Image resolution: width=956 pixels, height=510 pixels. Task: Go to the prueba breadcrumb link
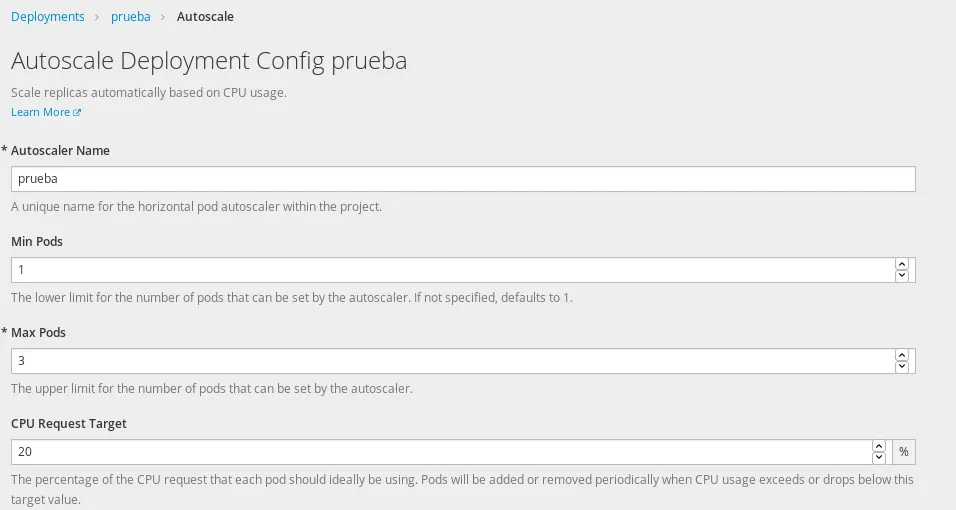pyautogui.click(x=130, y=17)
